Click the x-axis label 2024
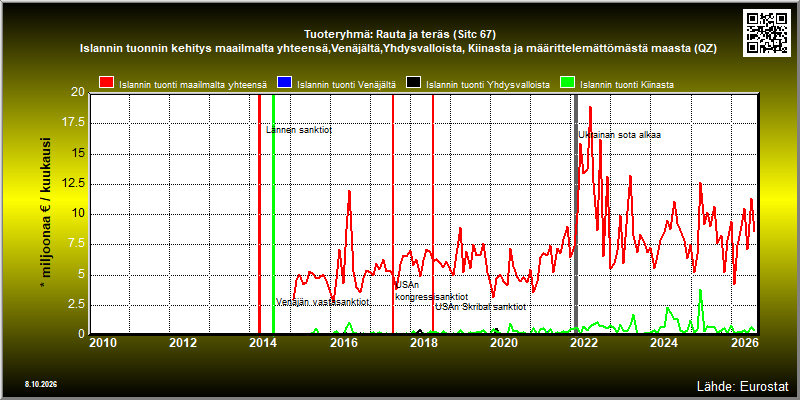 (664, 342)
